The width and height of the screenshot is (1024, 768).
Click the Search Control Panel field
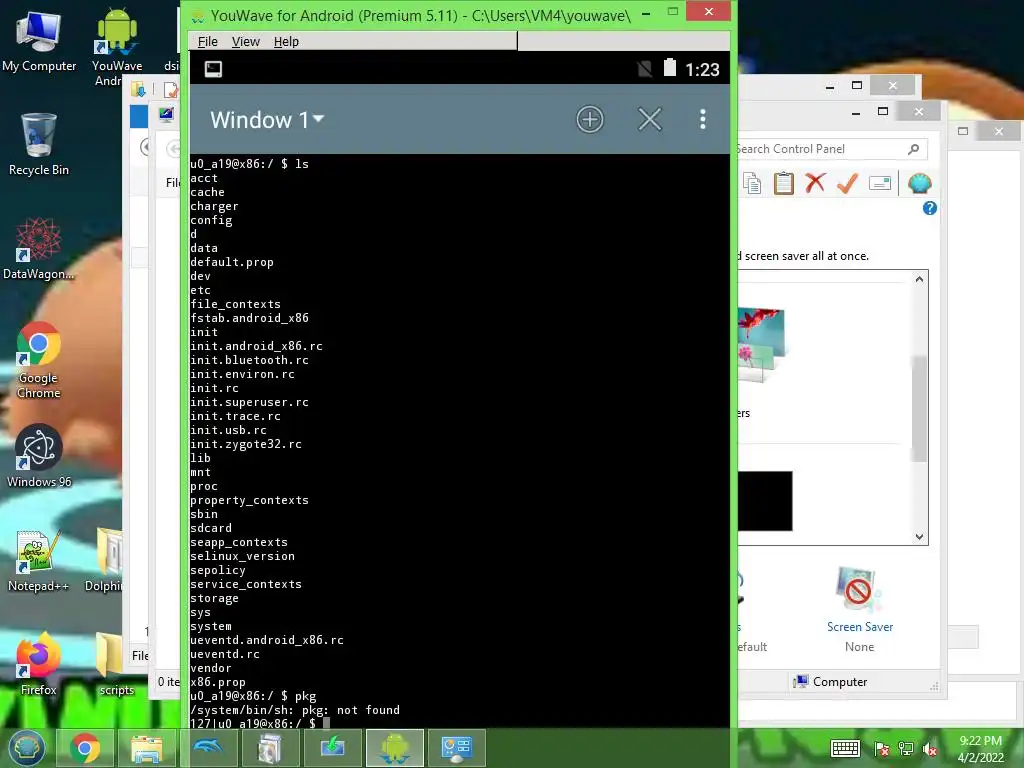[x=828, y=149]
